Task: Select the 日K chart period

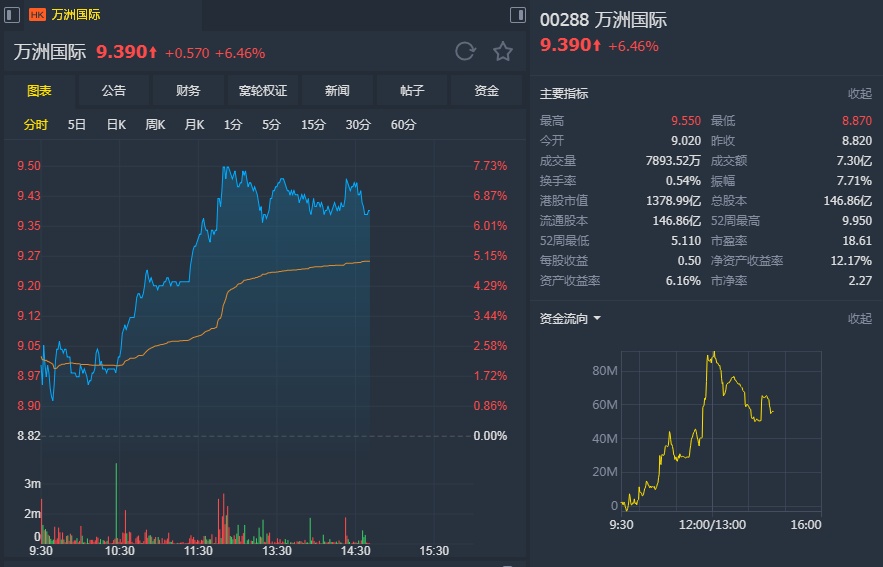Action: (116, 125)
